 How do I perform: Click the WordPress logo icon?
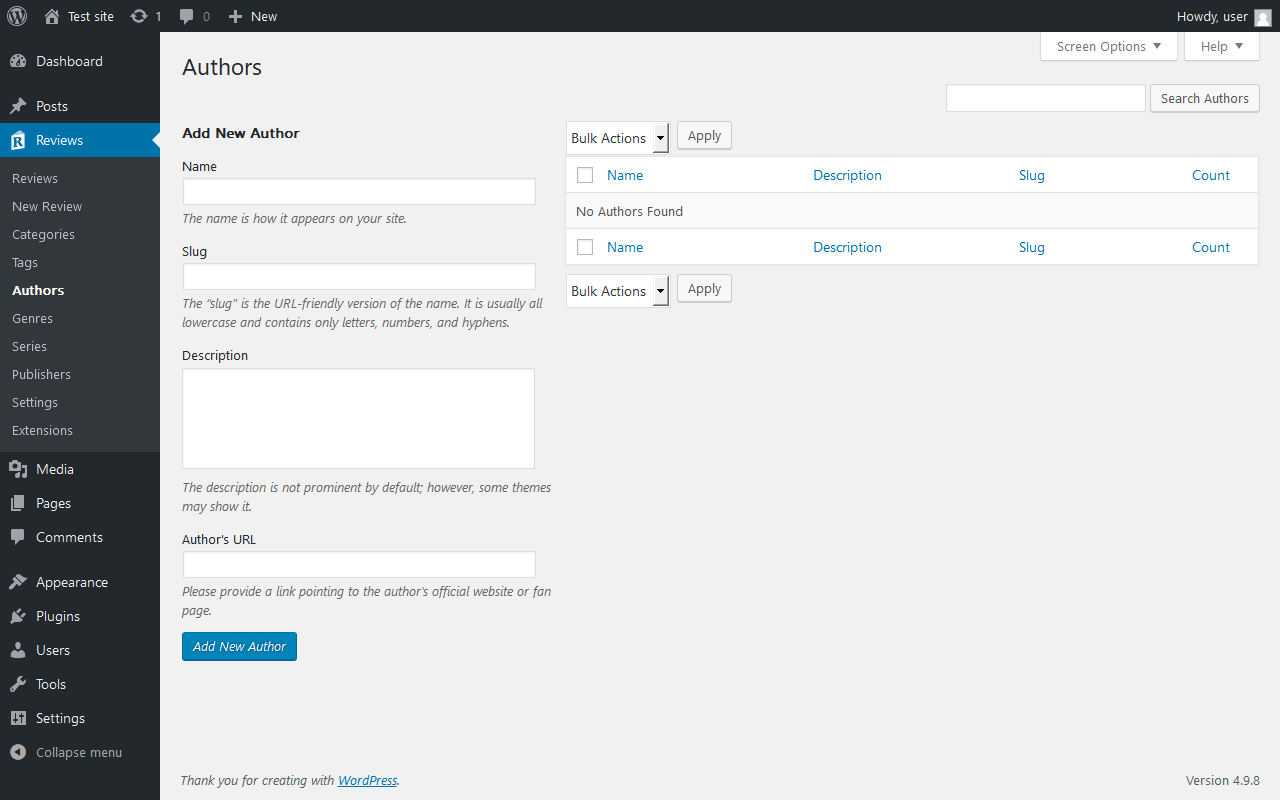click(x=17, y=16)
